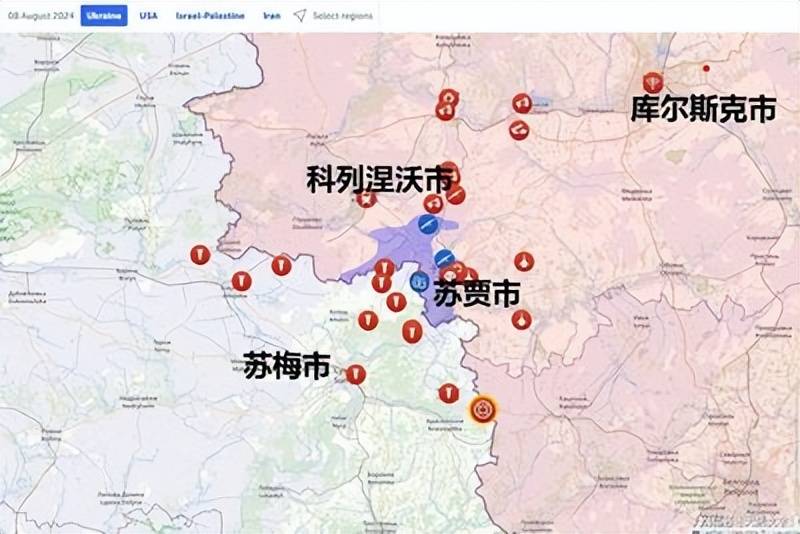Screen dimensions: 800x534
Task: Click the blue rifle marker atop purple zone
Action: (x=427, y=224)
